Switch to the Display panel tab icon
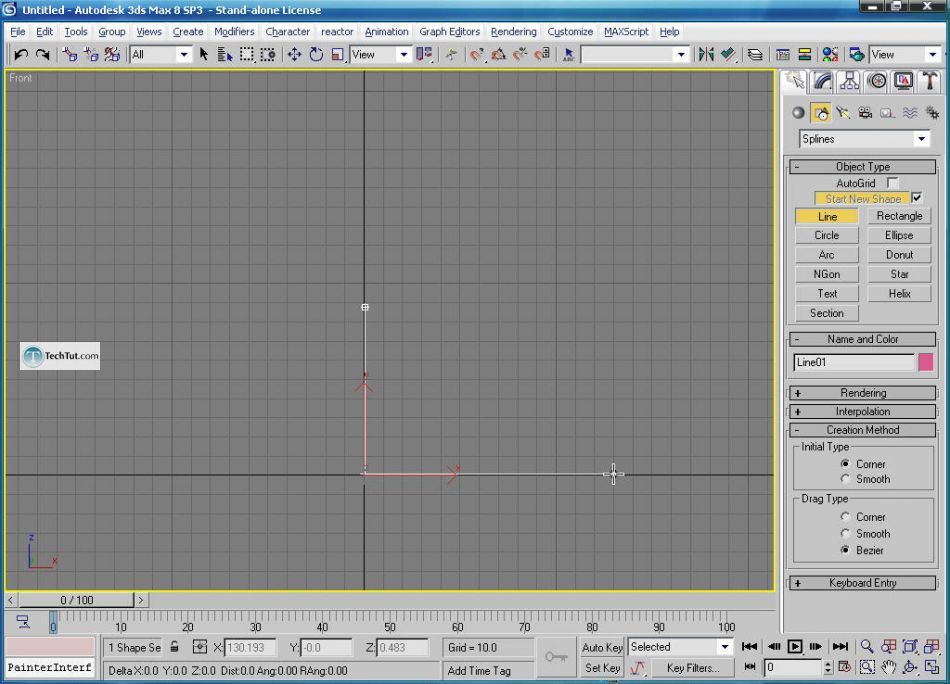 903,81
